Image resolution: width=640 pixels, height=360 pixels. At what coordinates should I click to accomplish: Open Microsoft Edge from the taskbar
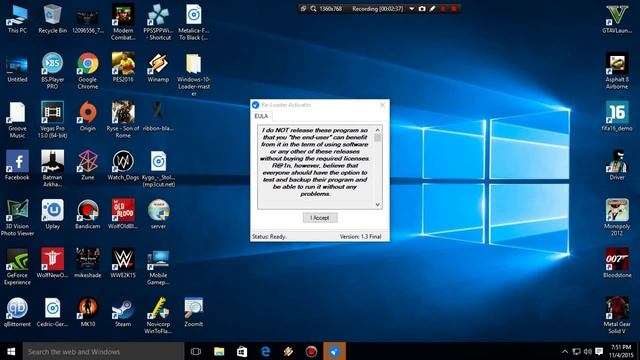[265, 351]
